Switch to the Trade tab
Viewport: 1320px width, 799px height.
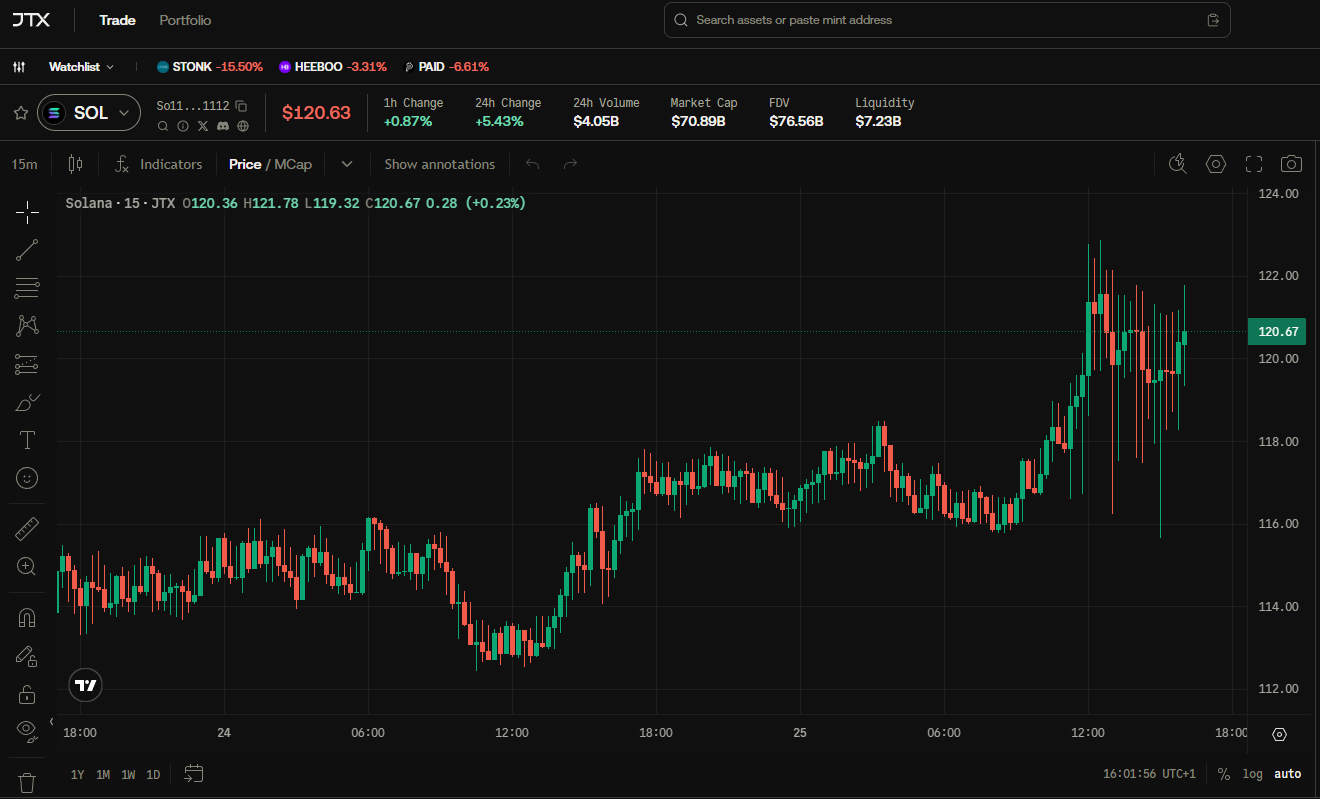point(117,20)
